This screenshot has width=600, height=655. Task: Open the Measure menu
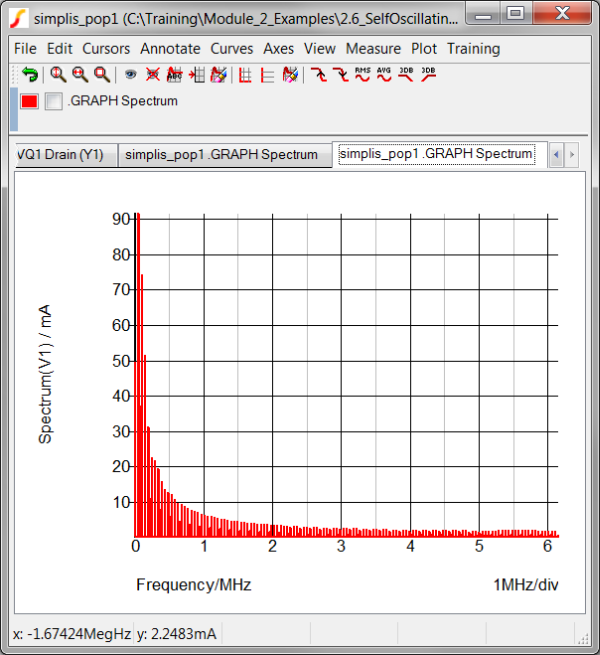[373, 48]
